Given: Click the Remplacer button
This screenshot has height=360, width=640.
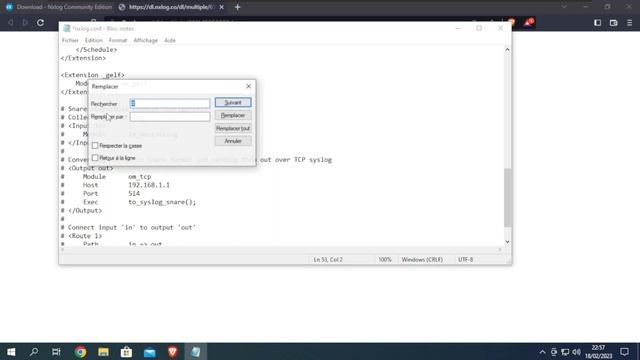Looking at the screenshot, I should (233, 116).
